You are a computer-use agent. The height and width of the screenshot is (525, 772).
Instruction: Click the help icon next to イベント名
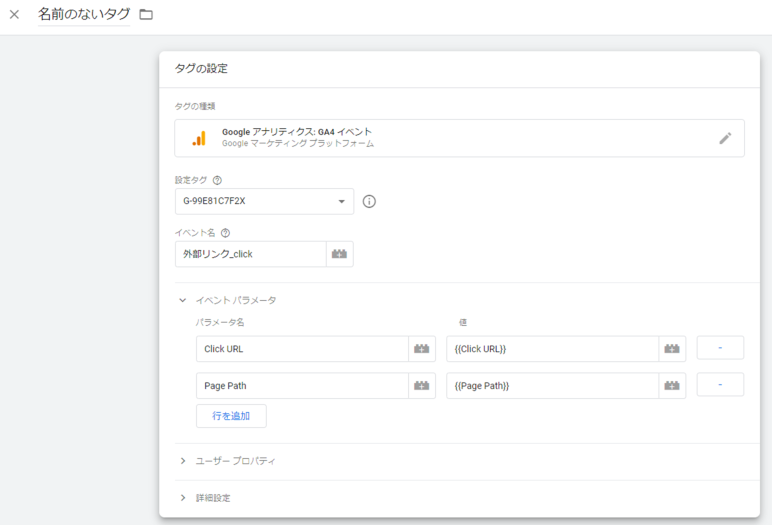tap(225, 233)
